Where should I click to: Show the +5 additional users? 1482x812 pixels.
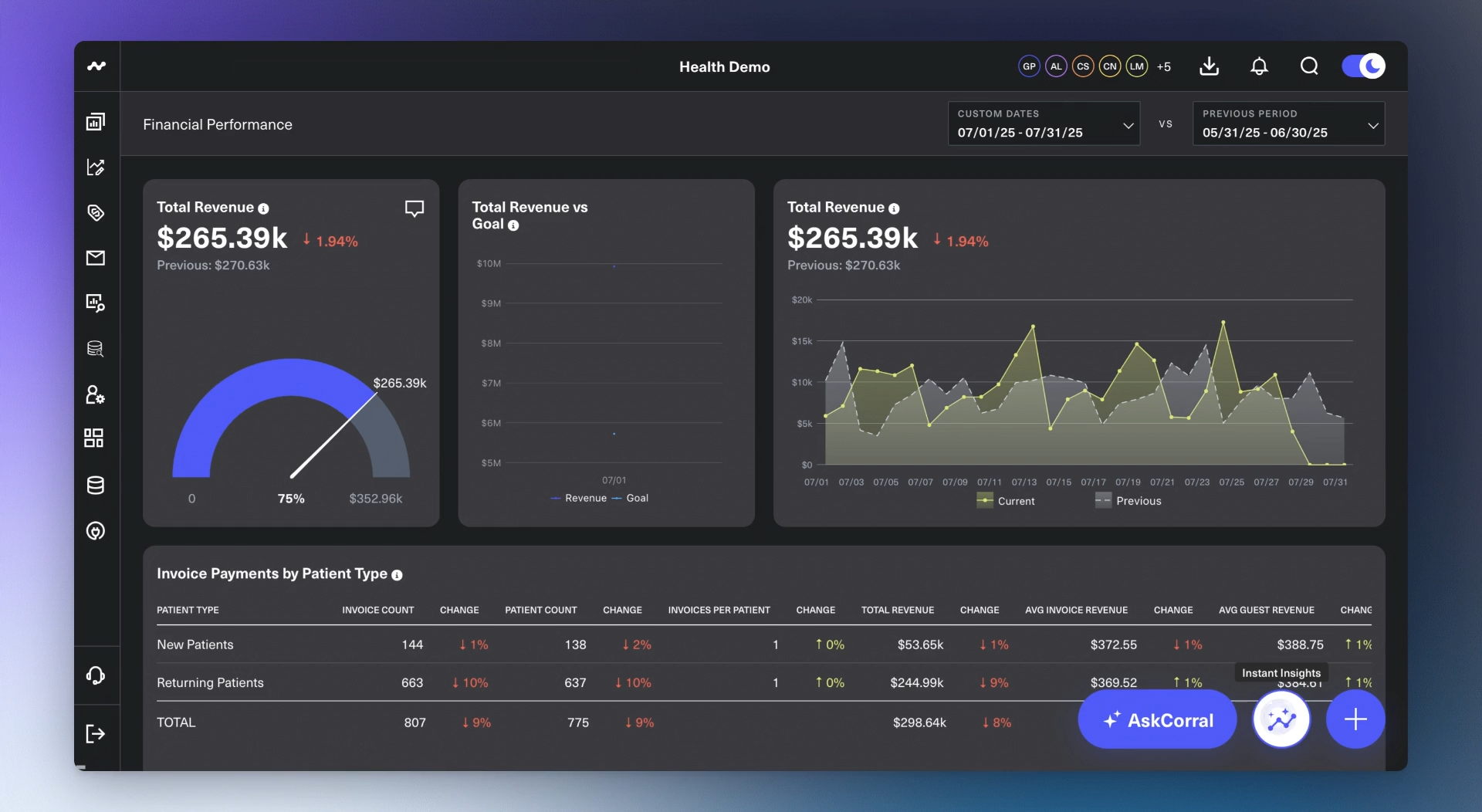click(1164, 66)
